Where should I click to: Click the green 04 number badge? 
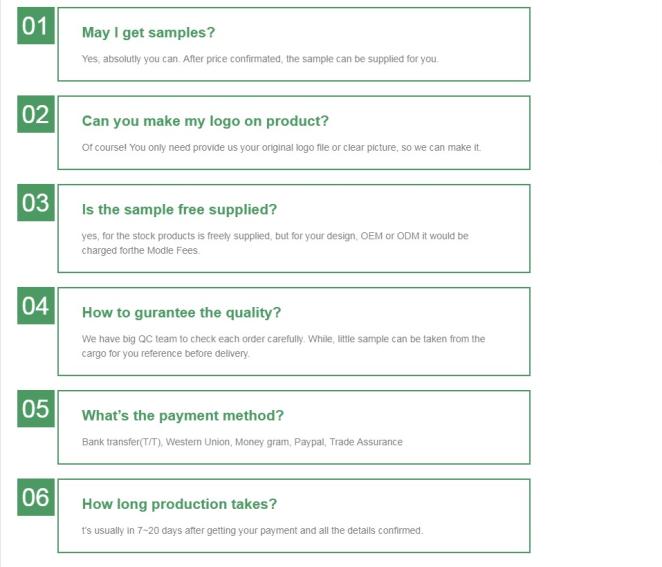click(36, 306)
